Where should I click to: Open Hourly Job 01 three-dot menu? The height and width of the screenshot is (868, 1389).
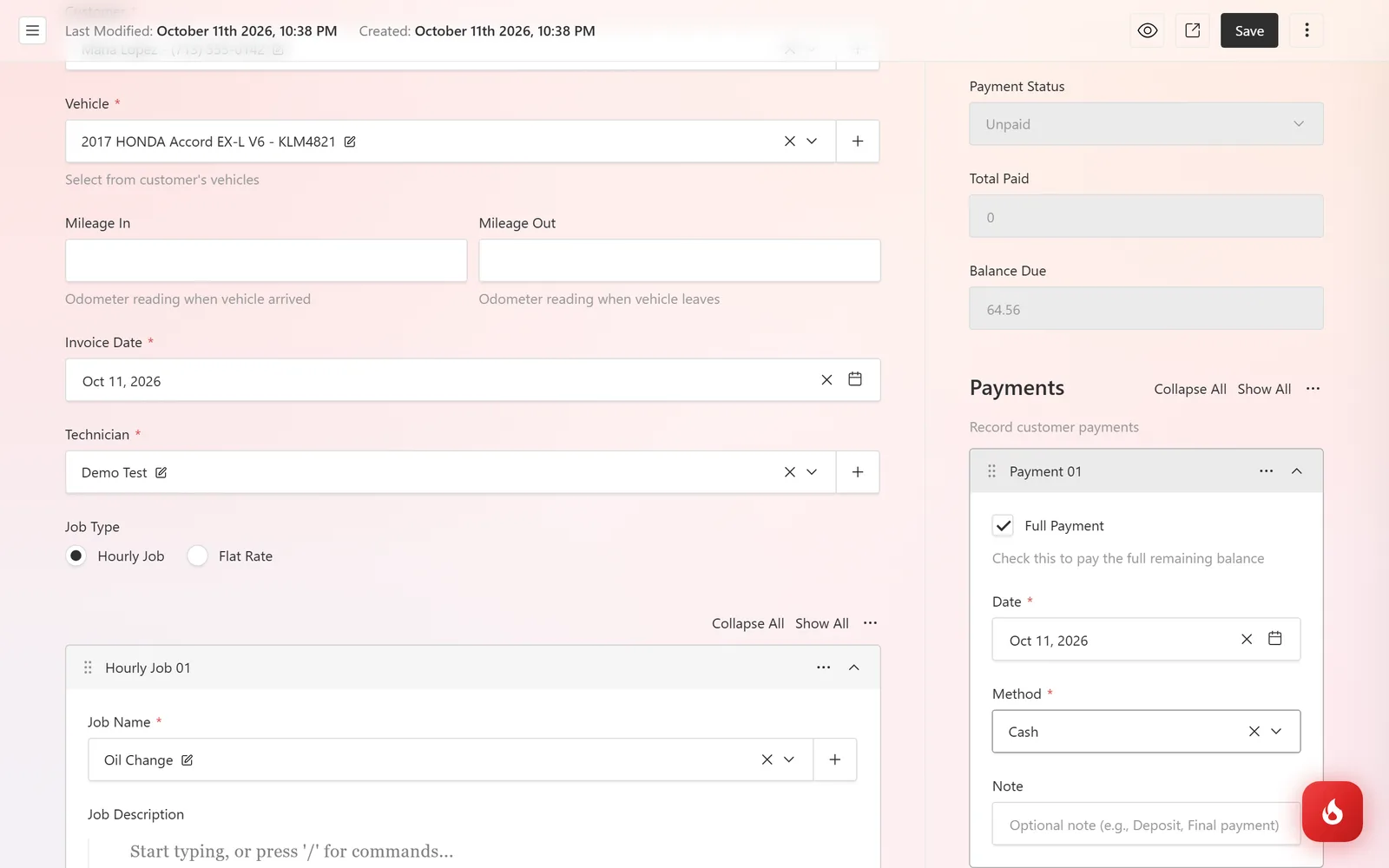824,667
